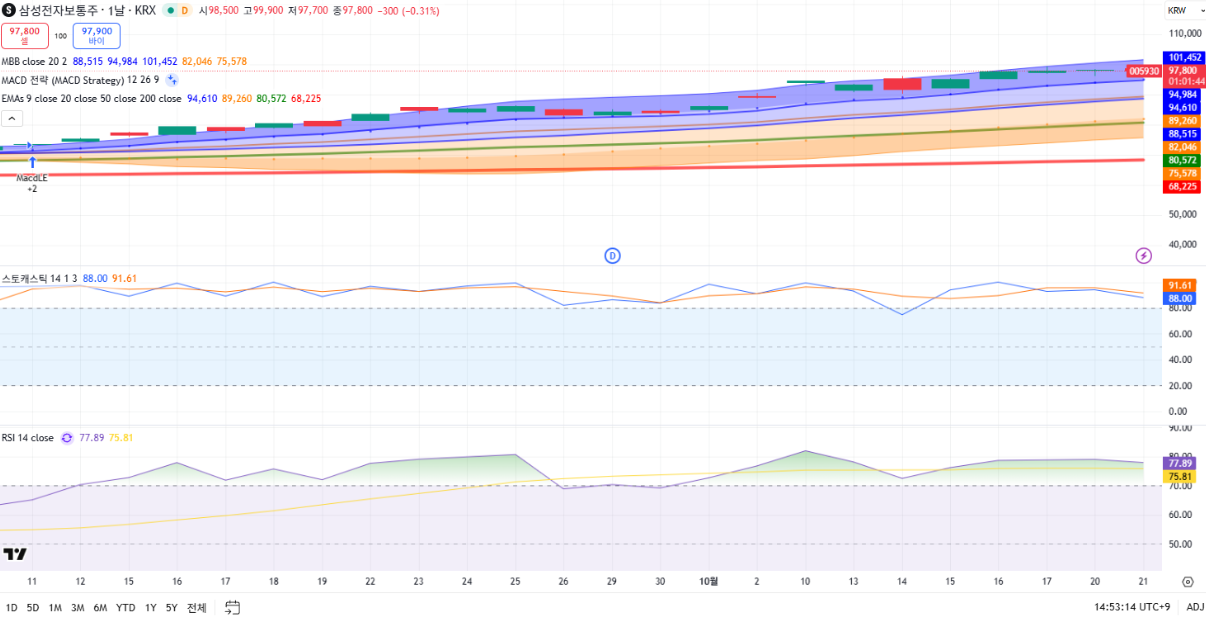Click the 005930 symbol price label

pos(1144,71)
